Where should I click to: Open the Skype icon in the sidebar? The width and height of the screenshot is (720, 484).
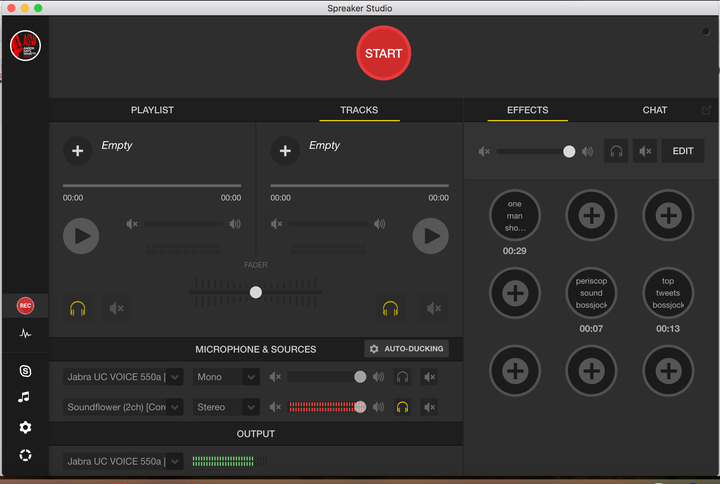pos(25,371)
